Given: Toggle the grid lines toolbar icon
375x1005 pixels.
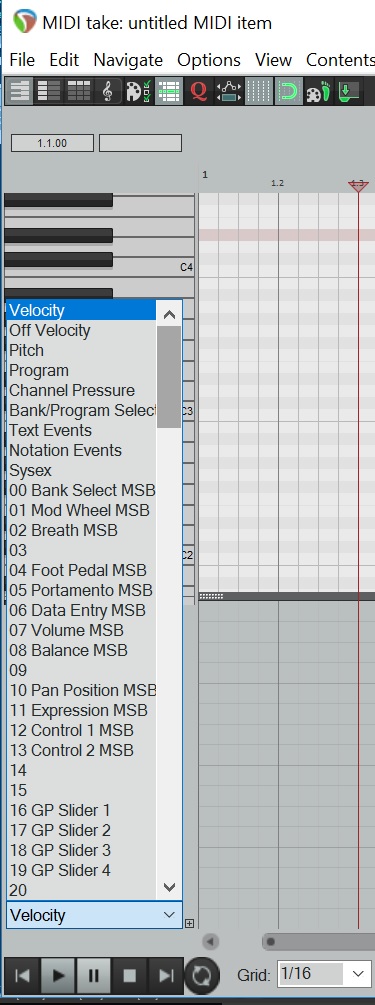Looking at the screenshot, I should click(259, 92).
